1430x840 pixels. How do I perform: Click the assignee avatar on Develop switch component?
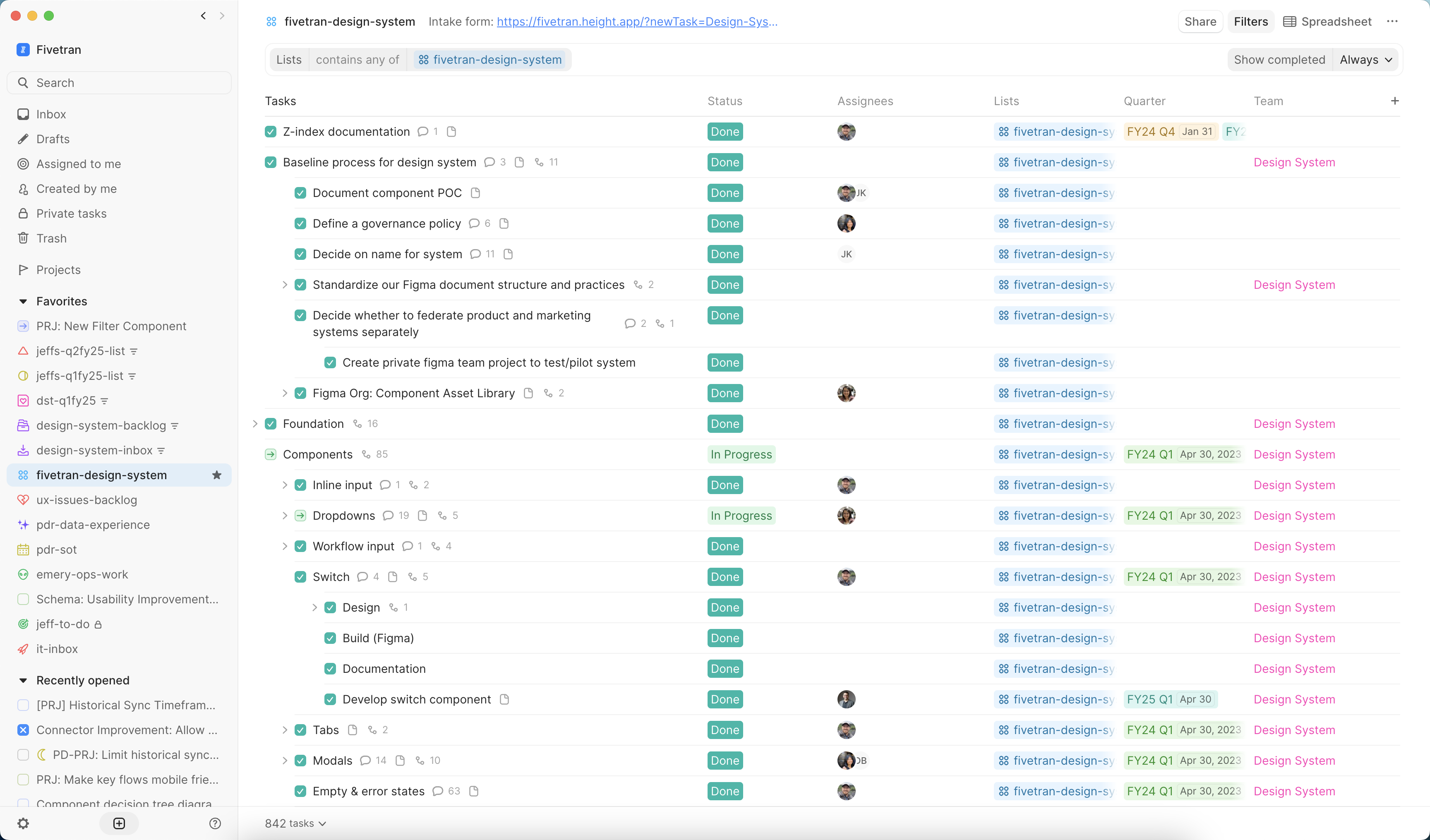pos(846,699)
